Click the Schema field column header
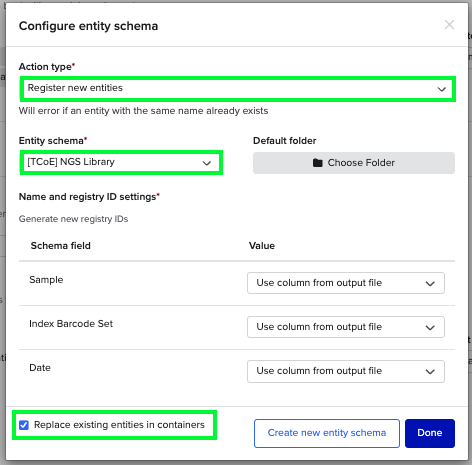 tap(60, 246)
